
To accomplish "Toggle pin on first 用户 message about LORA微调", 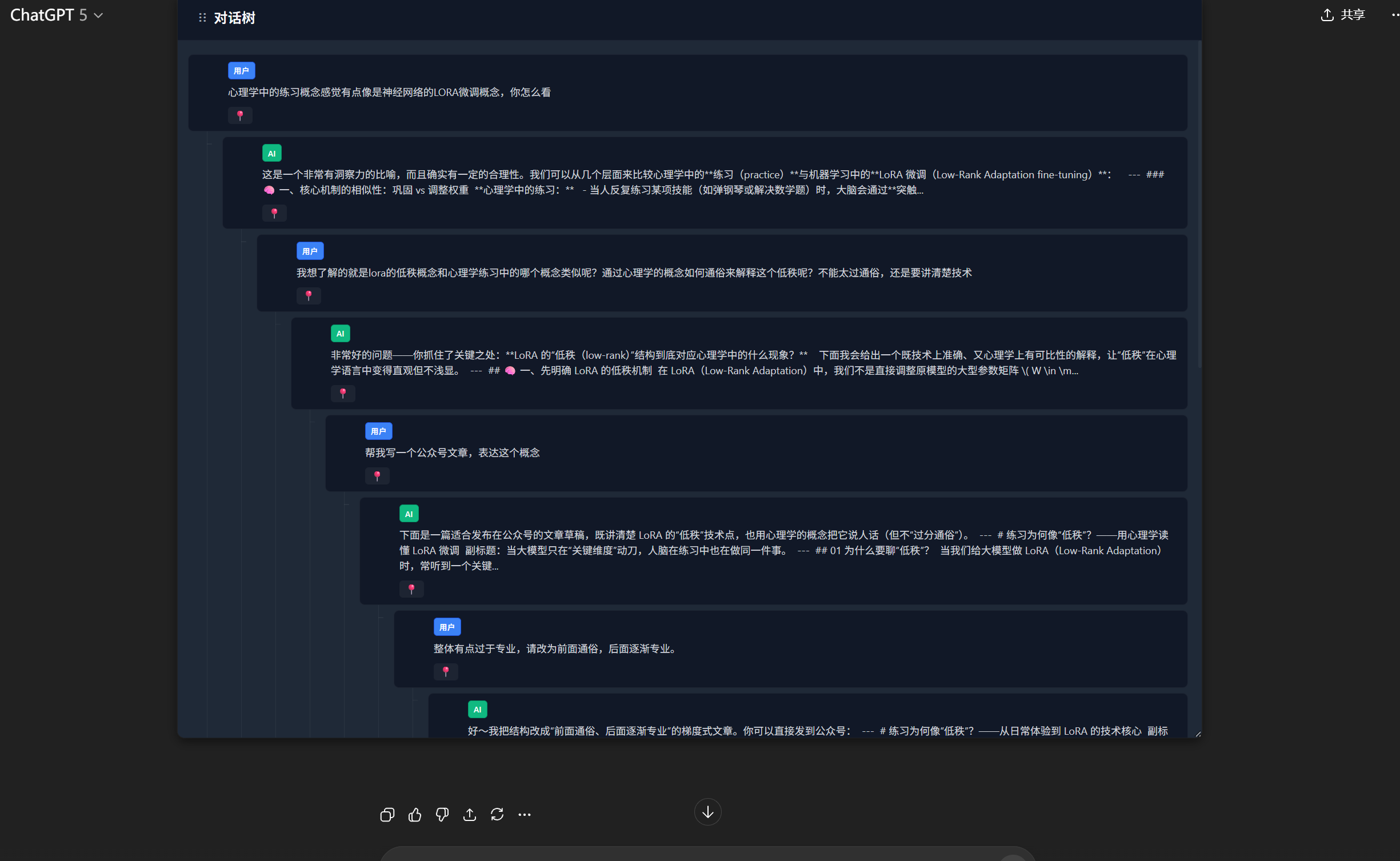I will coord(240,115).
